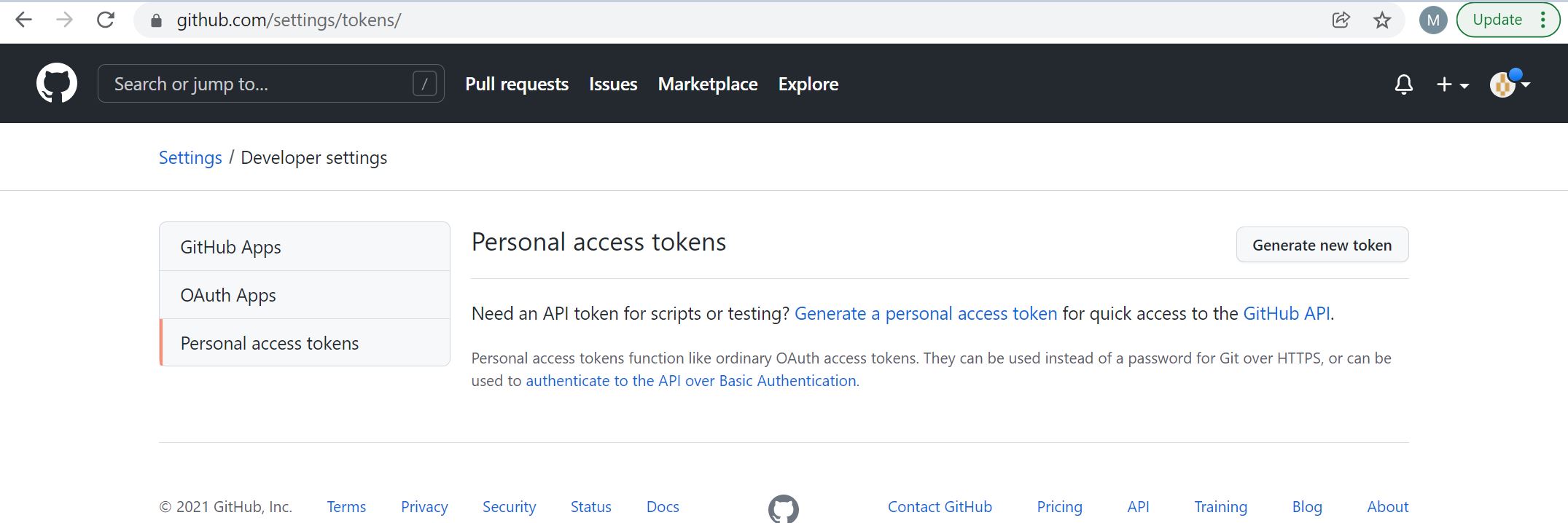Focus the Search or jump to field
This screenshot has width=1568, height=523.
pyautogui.click(x=270, y=84)
